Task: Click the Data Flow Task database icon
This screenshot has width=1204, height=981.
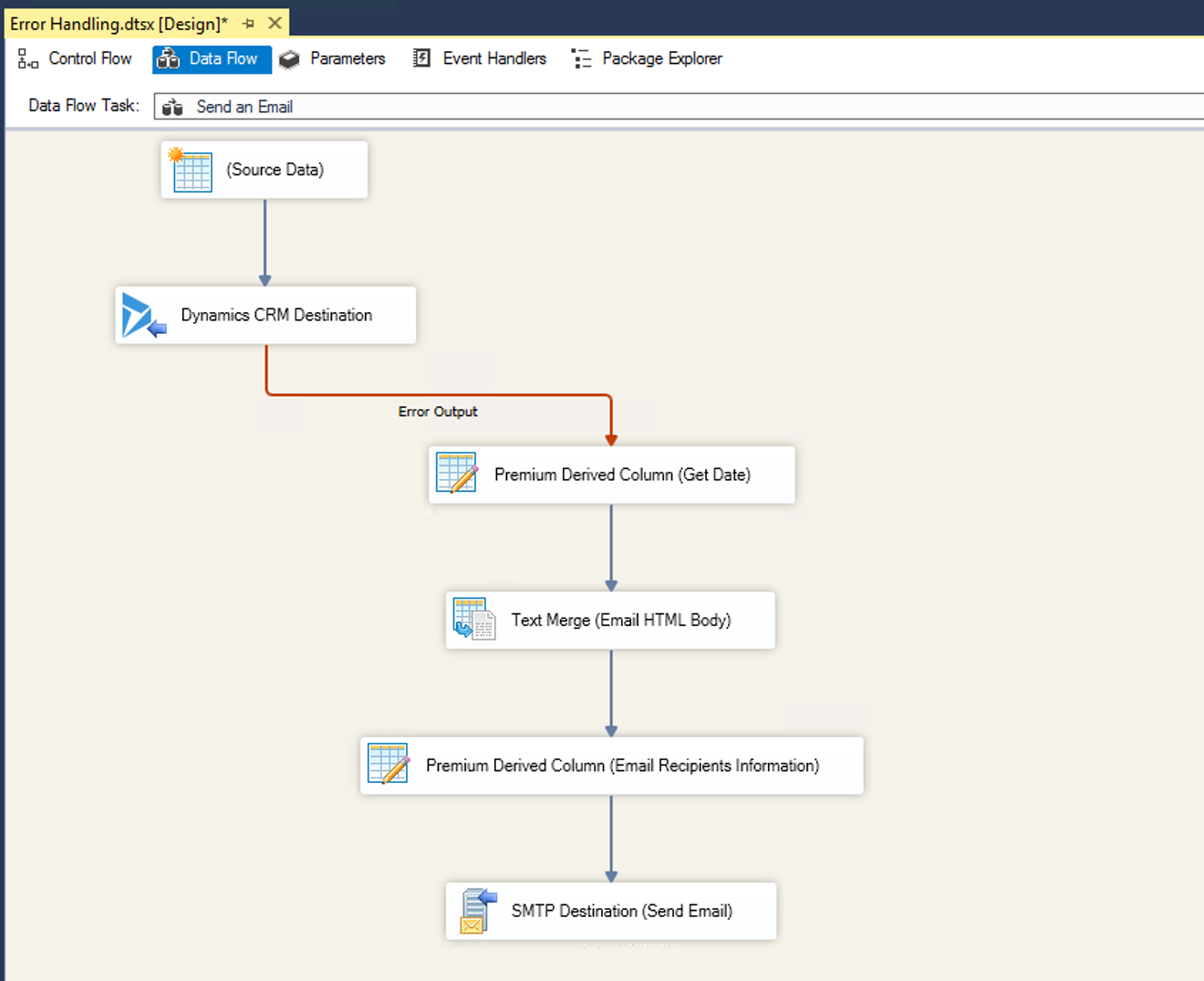Action: [x=171, y=107]
